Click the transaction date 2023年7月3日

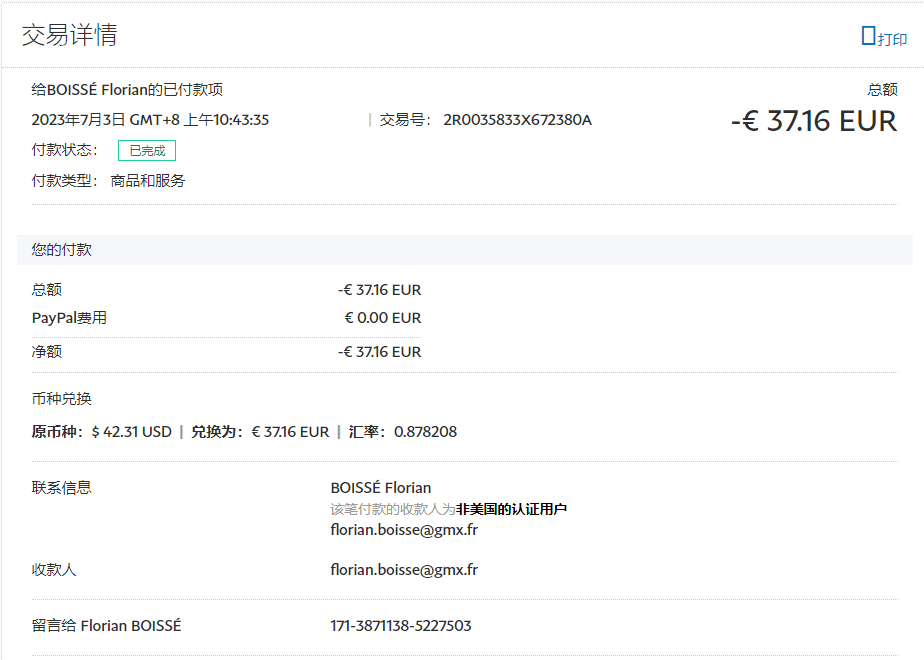coord(78,120)
